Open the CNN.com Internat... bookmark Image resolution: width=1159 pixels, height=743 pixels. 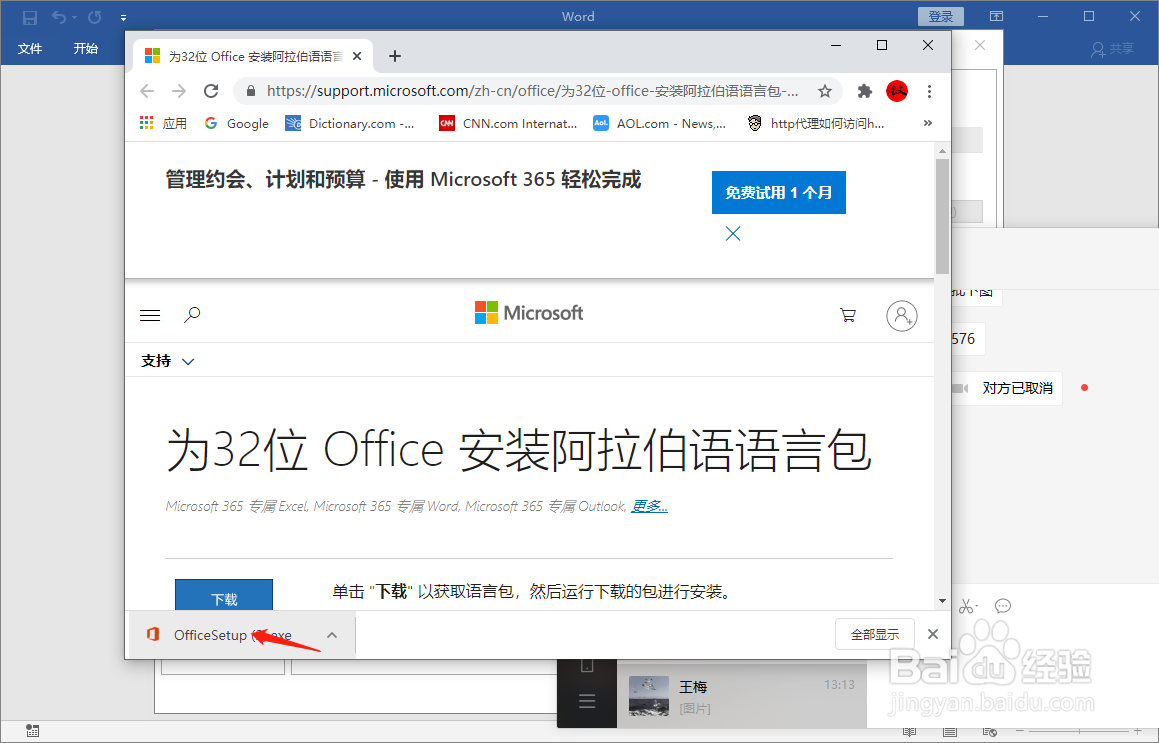click(508, 123)
